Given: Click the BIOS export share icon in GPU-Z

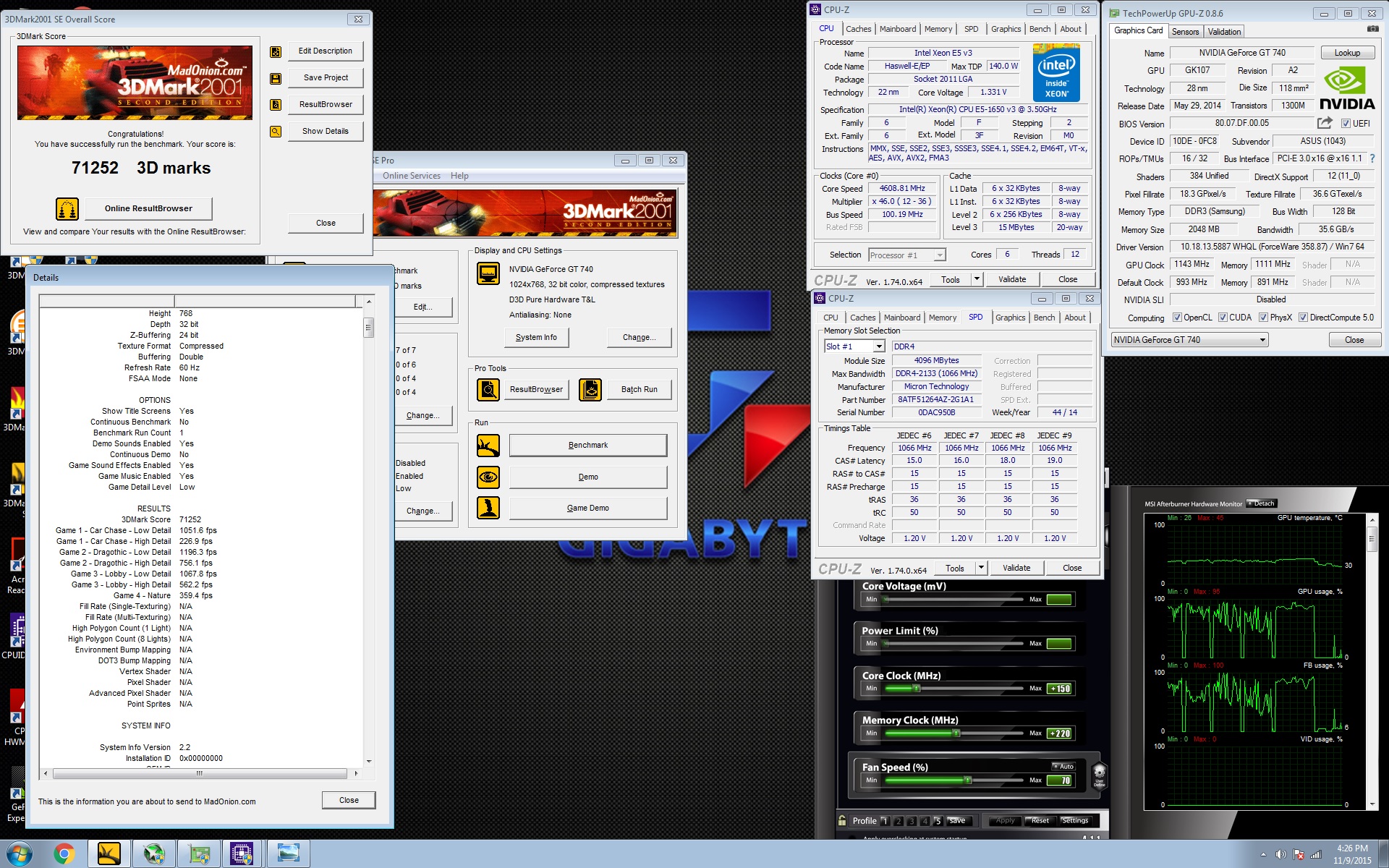Looking at the screenshot, I should tap(1325, 123).
